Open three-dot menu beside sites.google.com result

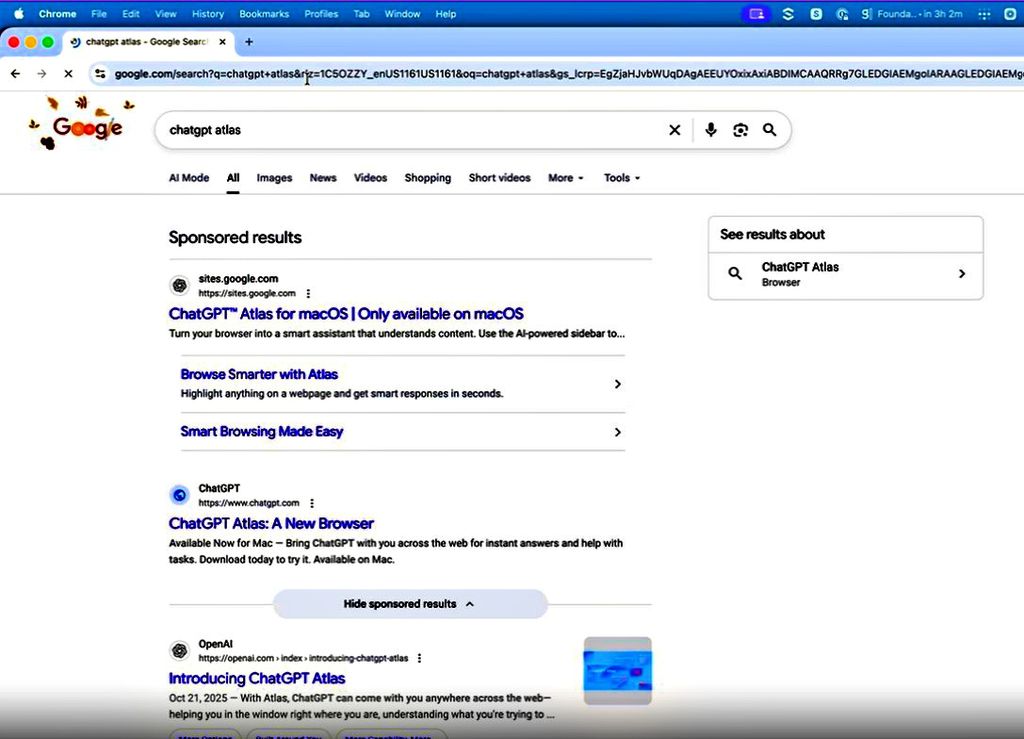coord(308,294)
